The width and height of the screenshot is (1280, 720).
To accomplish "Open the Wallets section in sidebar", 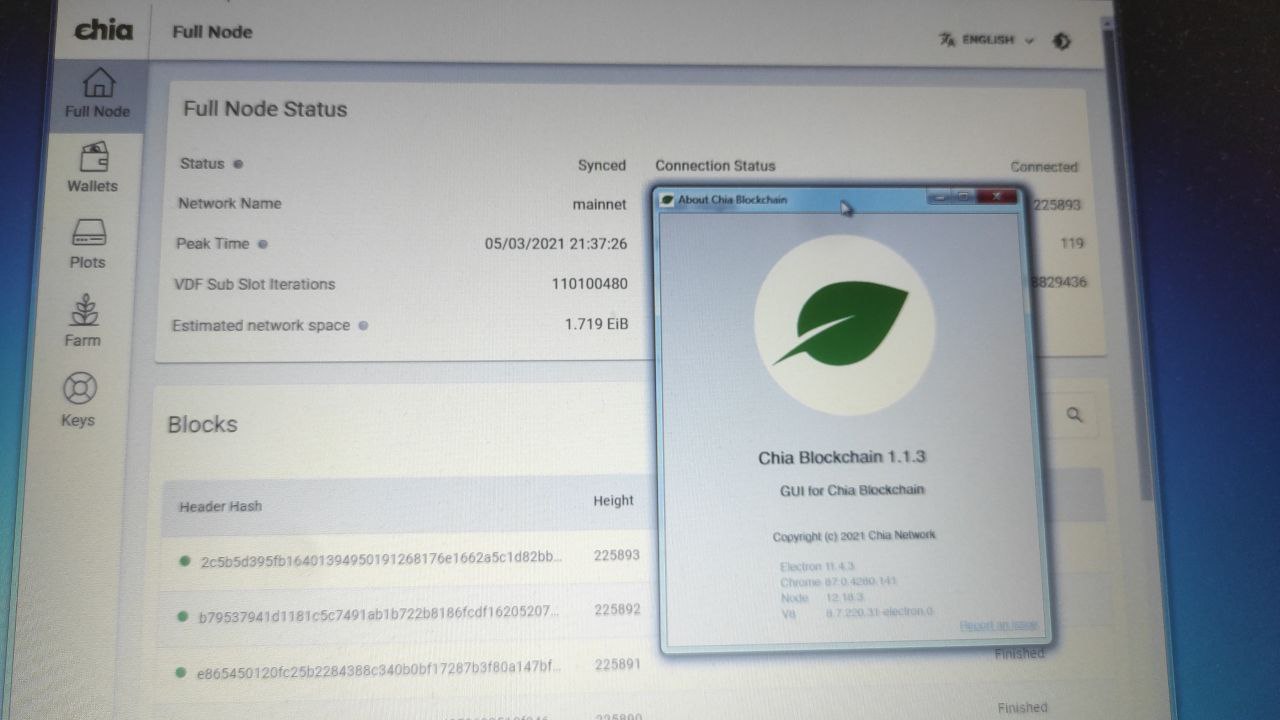I will tap(92, 167).
